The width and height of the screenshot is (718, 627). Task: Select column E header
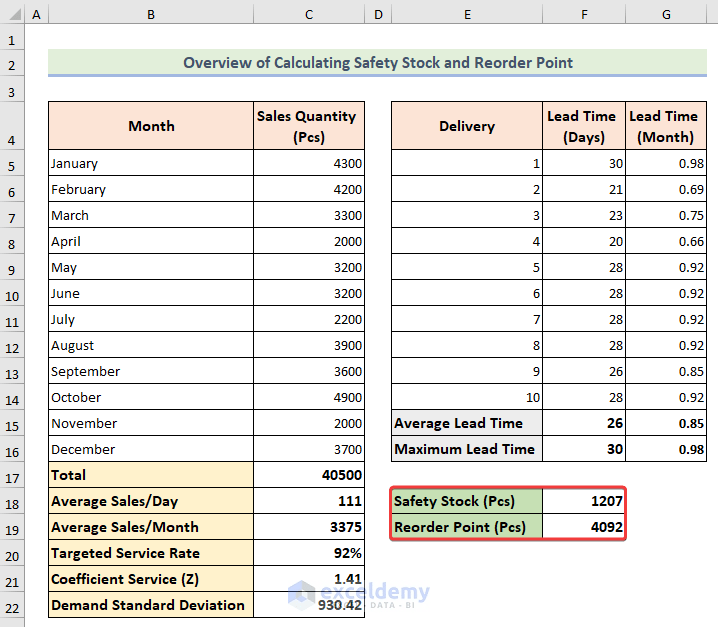pyautogui.click(x=467, y=14)
